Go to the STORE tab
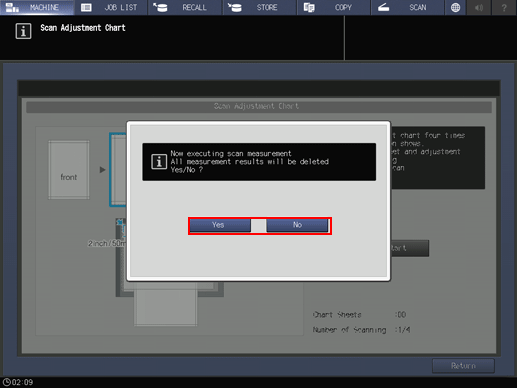Viewport: 517px width, 388px height. tap(259, 7)
